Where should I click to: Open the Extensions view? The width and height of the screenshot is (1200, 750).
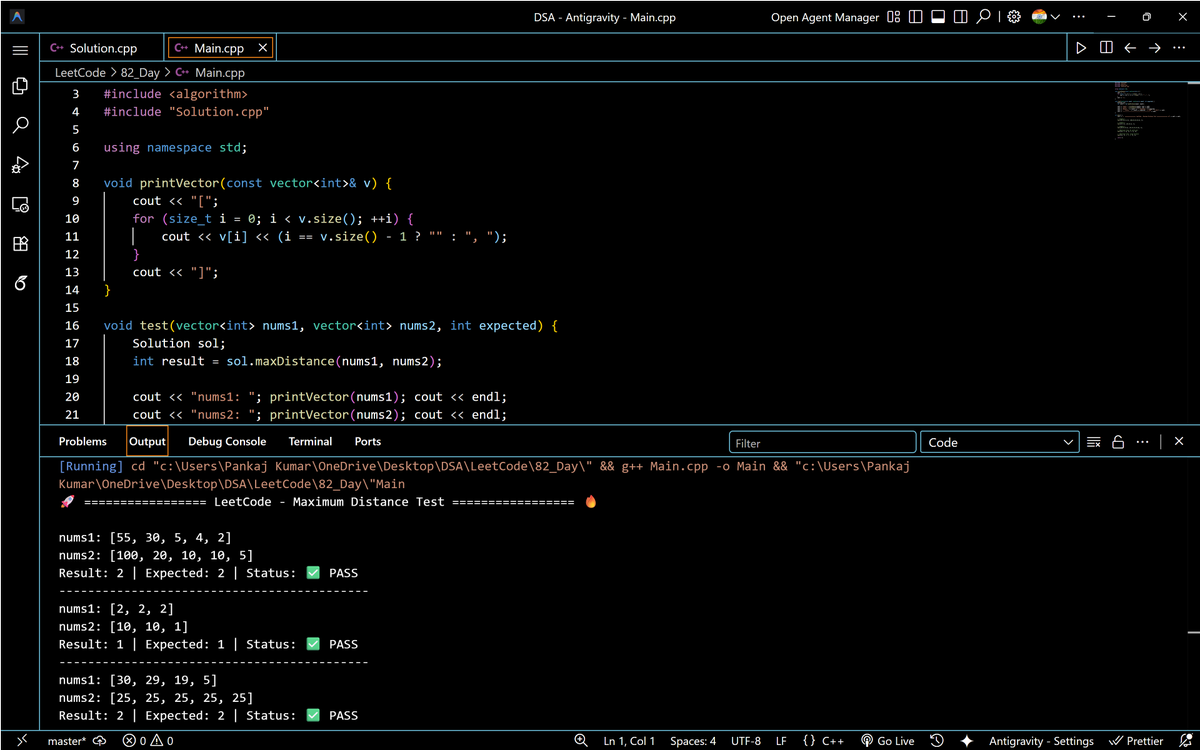(x=20, y=244)
